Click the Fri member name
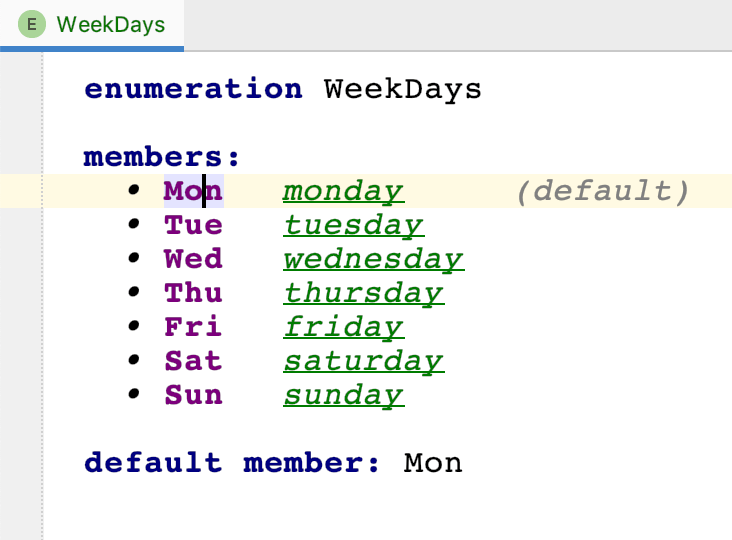 tap(193, 327)
